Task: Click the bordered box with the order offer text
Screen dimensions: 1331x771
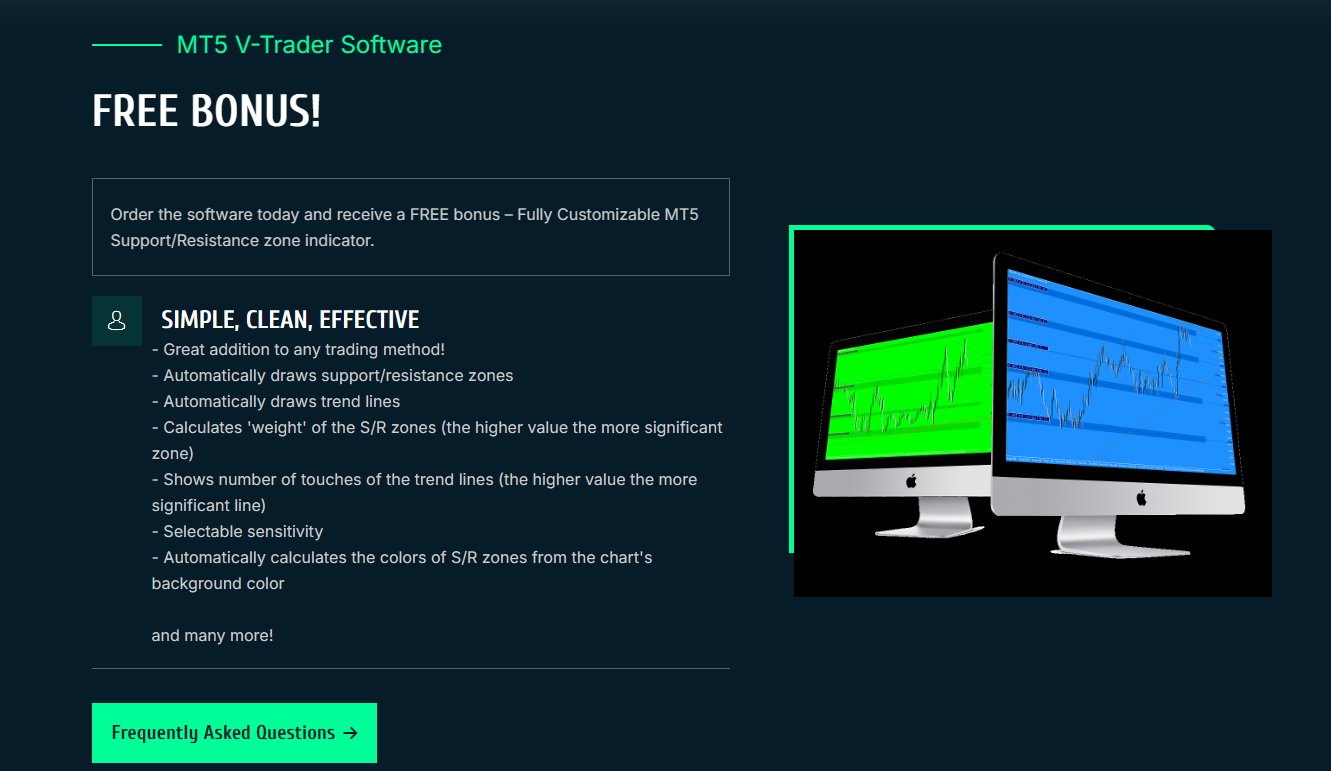Action: [x=410, y=227]
